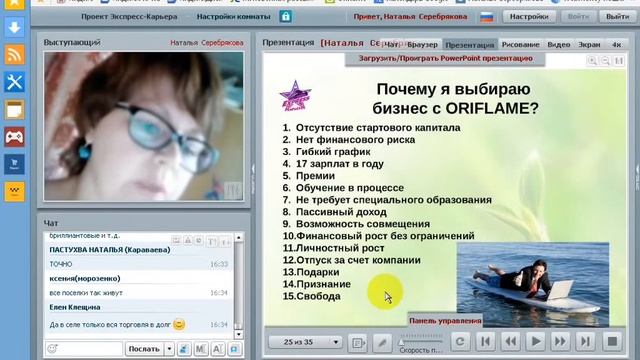The width and height of the screenshot is (640, 360).
Task: Click the surfboard photo on the slide
Action: 533,284
